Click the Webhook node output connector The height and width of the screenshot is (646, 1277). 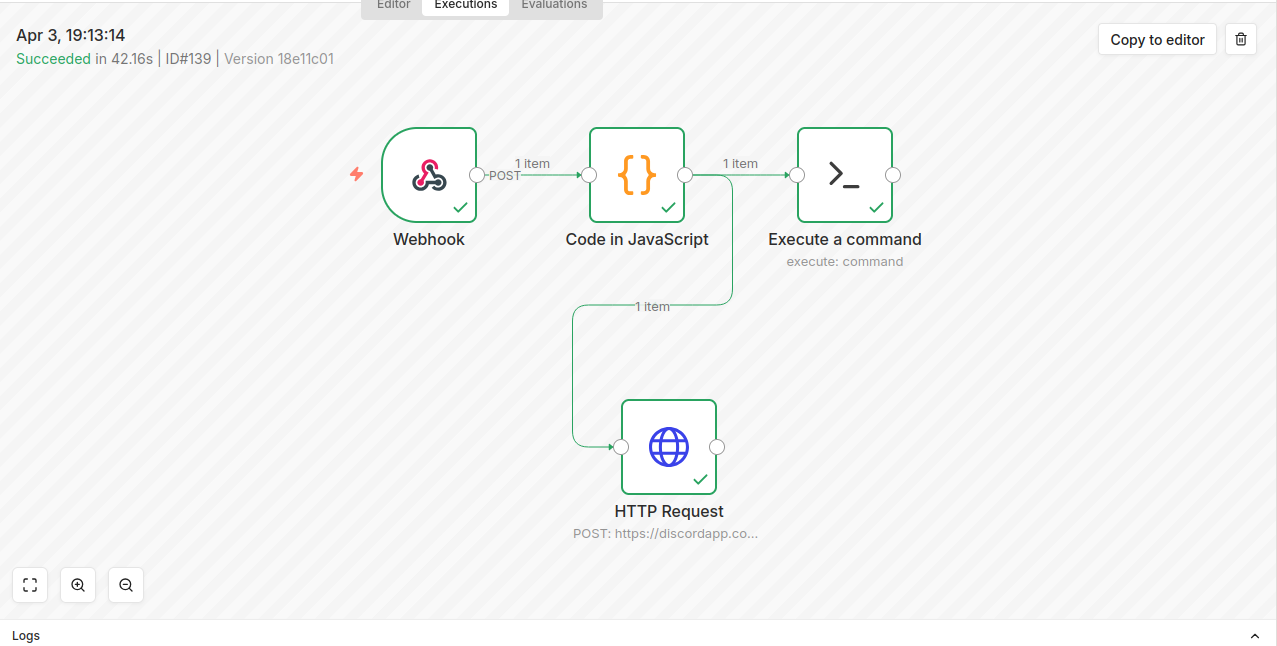(x=477, y=175)
